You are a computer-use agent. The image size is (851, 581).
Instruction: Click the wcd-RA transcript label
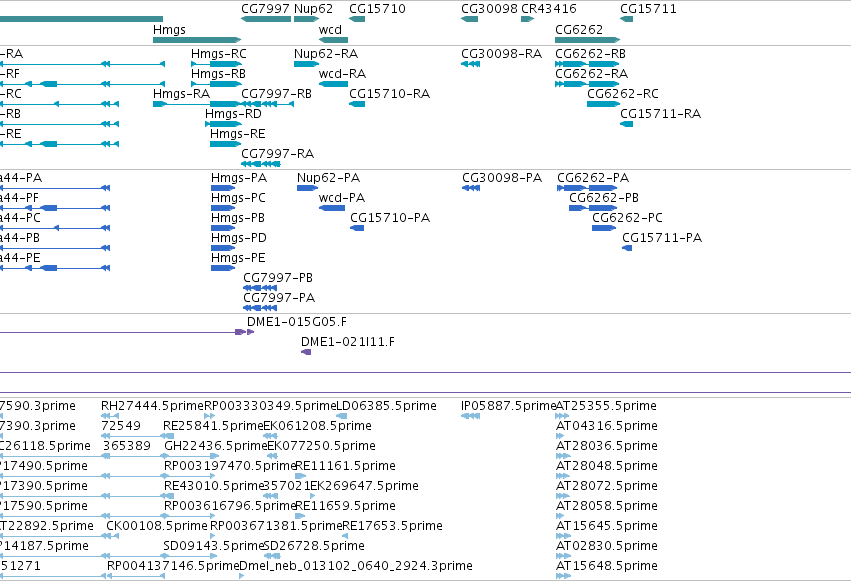point(342,74)
